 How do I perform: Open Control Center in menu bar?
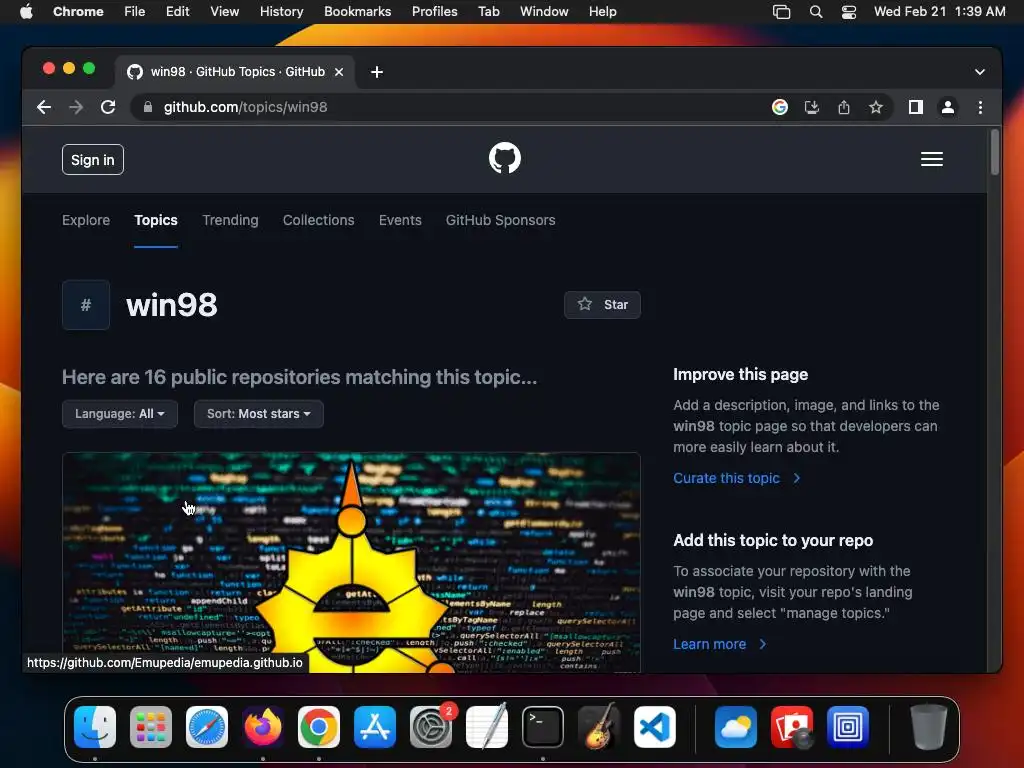(x=848, y=12)
